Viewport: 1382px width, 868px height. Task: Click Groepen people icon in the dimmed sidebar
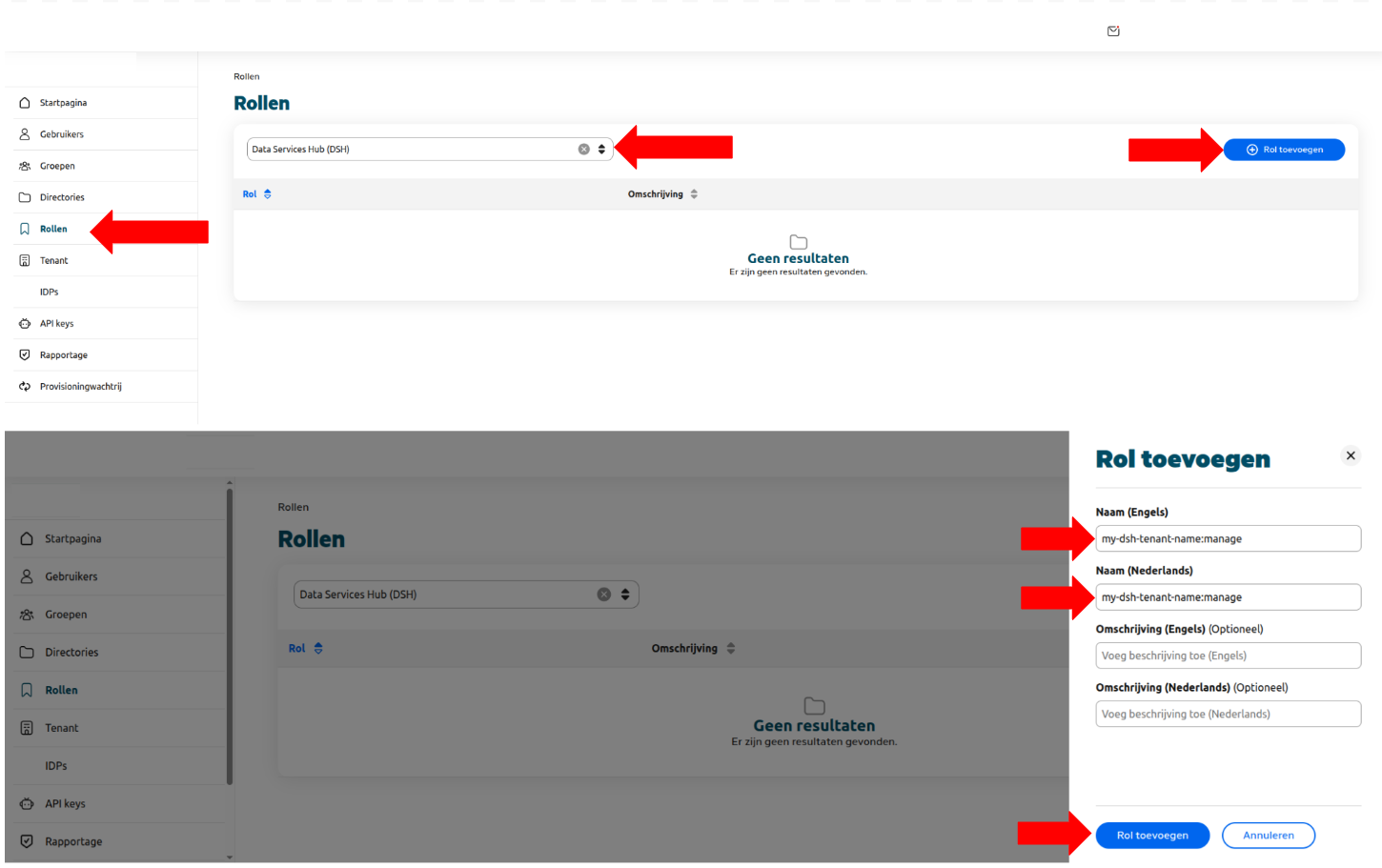pos(27,615)
